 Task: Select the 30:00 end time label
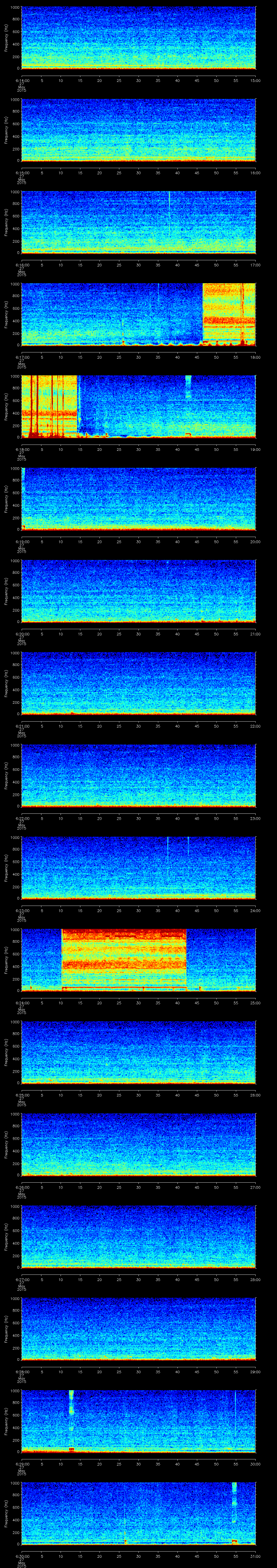(256, 1464)
